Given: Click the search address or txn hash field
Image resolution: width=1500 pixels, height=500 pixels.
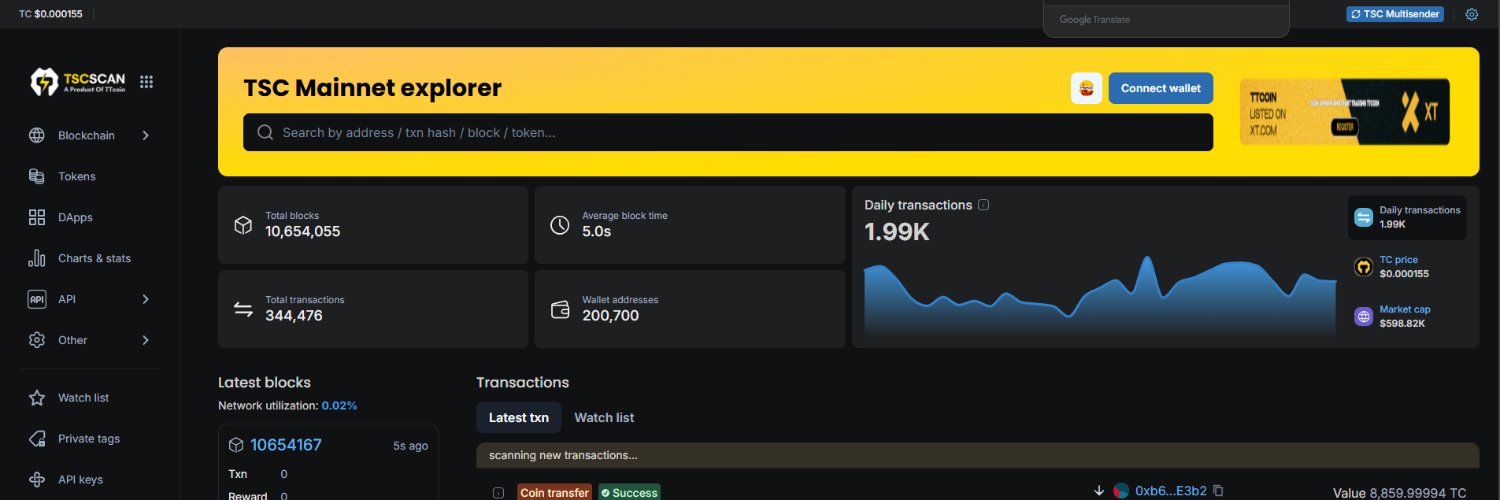Looking at the screenshot, I should [728, 132].
